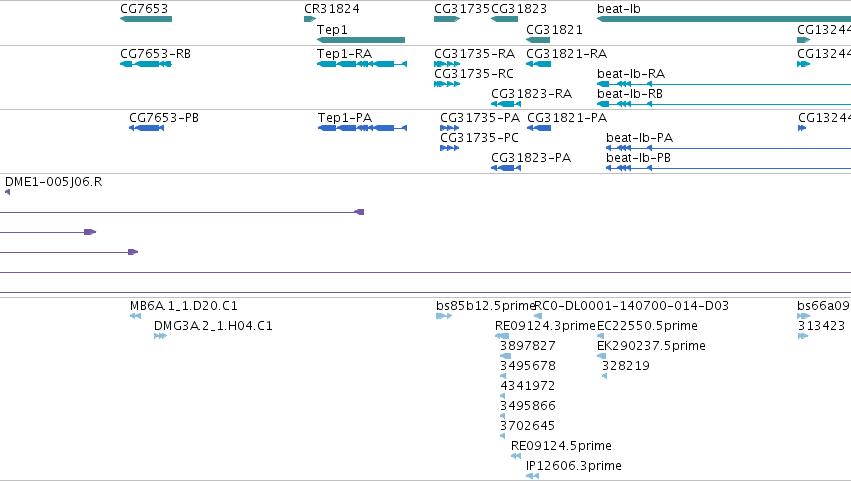The width and height of the screenshot is (851, 481).
Task: Click the CG7653-PB protein label
Action: tap(164, 118)
